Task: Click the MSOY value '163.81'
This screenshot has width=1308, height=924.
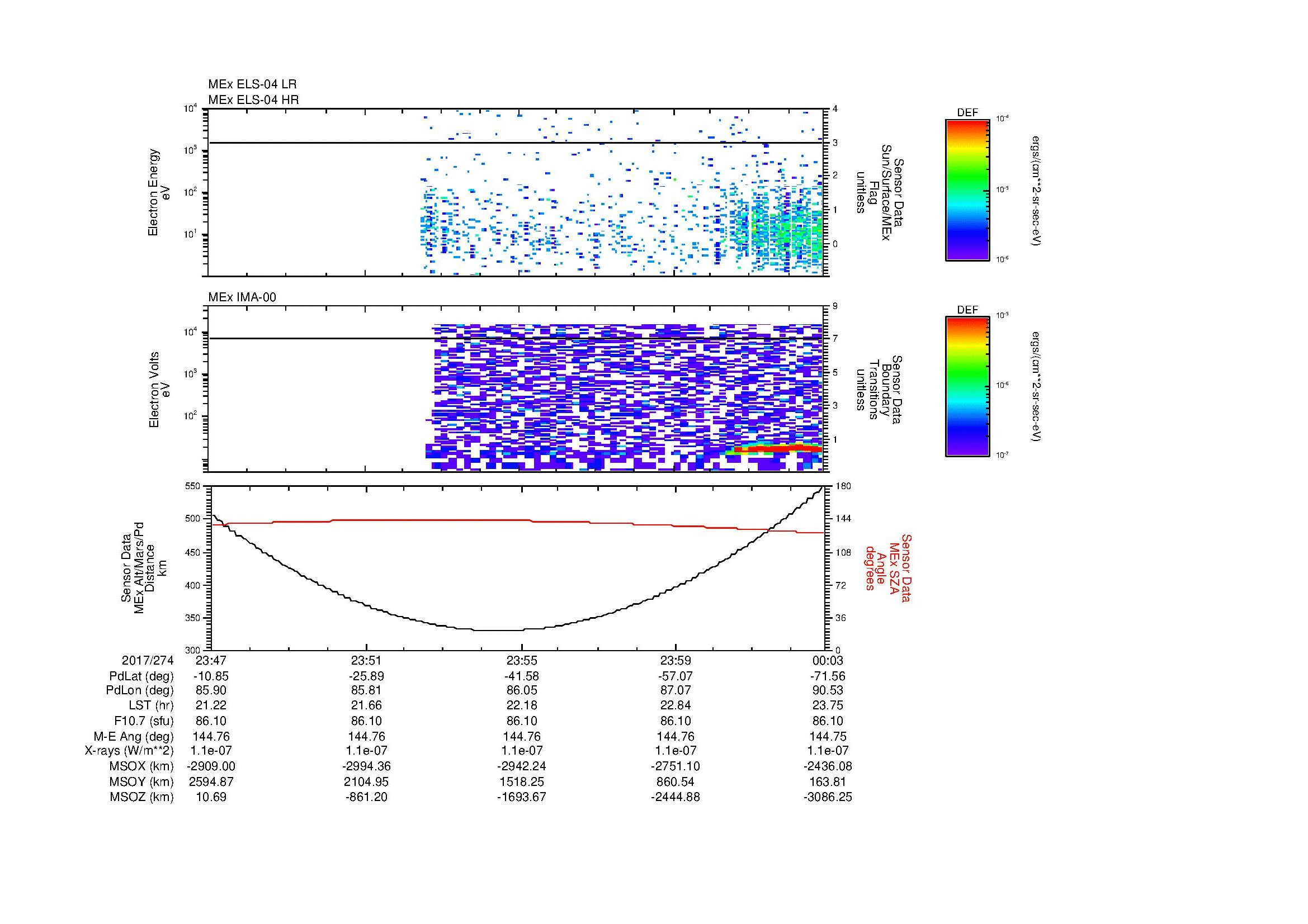Action: [828, 781]
